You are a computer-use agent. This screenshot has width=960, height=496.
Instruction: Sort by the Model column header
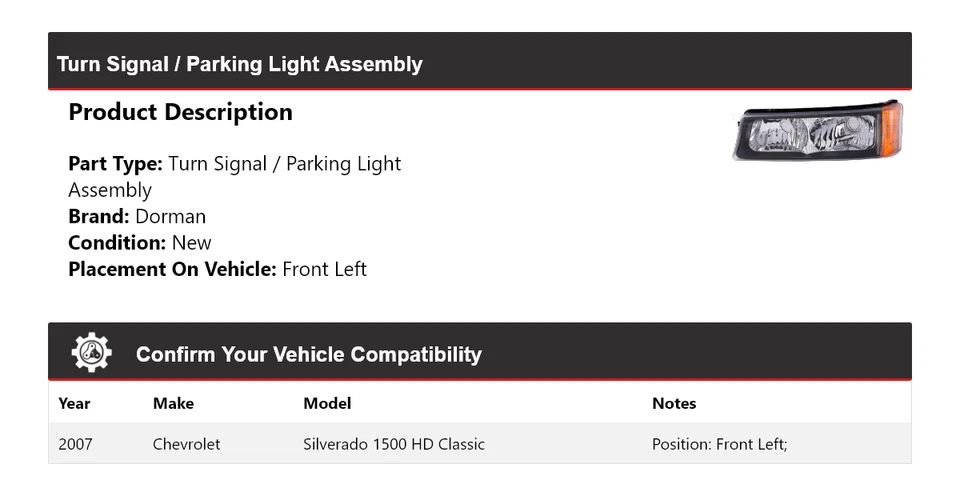327,403
